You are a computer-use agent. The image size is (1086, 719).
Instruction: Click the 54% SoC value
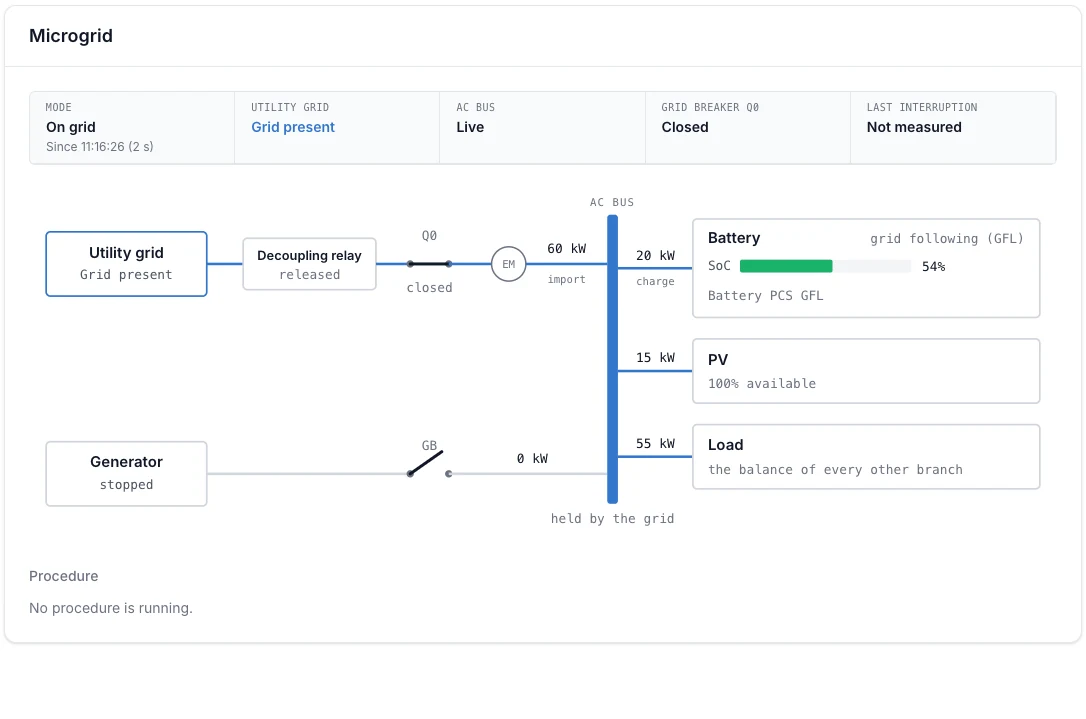(x=933, y=267)
